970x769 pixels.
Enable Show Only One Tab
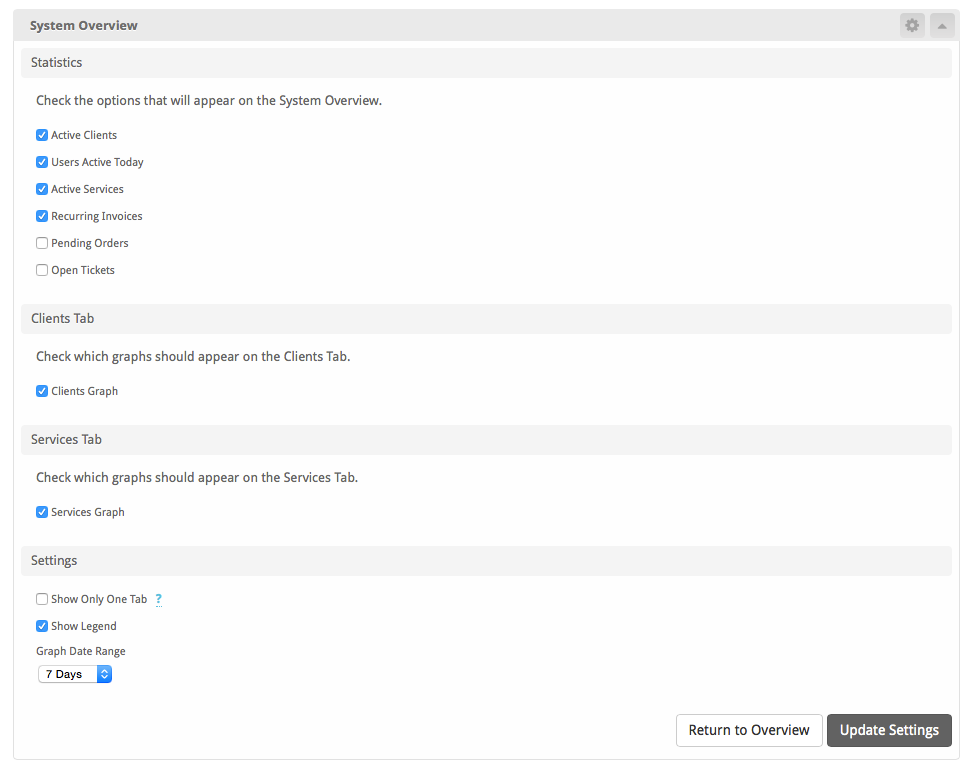[42, 599]
